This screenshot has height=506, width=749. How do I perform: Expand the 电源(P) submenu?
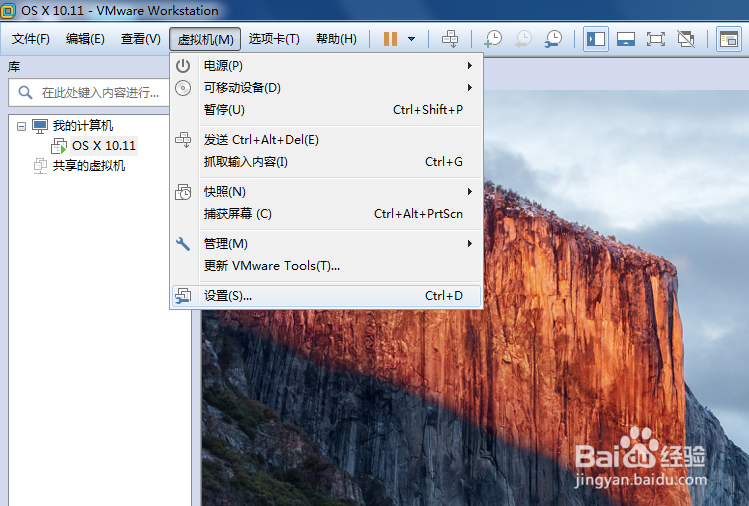[x=327, y=65]
